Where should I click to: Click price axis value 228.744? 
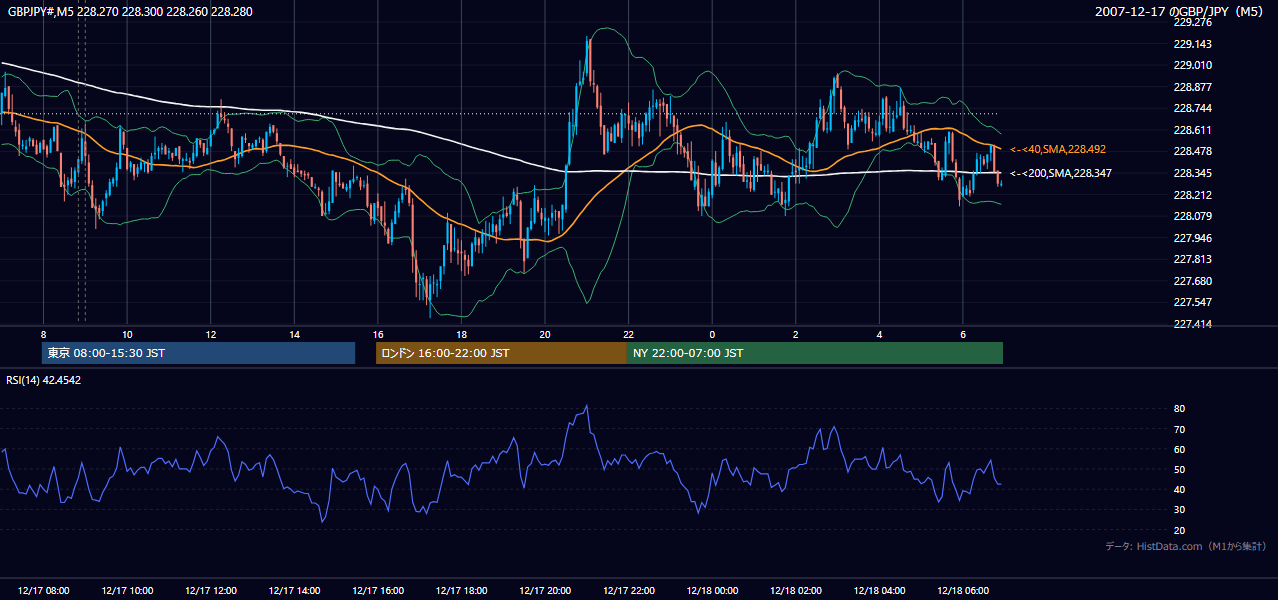pyautogui.click(x=1192, y=108)
